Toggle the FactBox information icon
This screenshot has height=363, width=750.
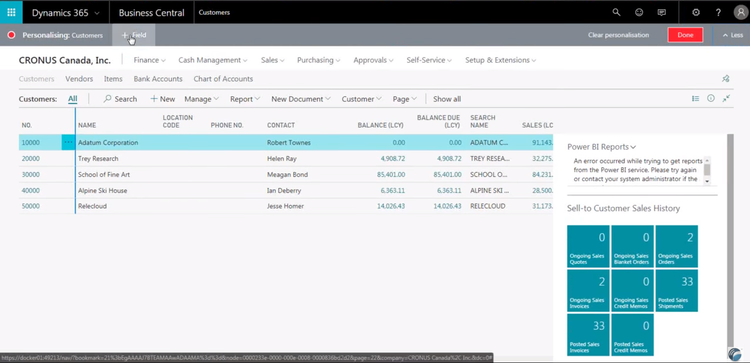[711, 99]
